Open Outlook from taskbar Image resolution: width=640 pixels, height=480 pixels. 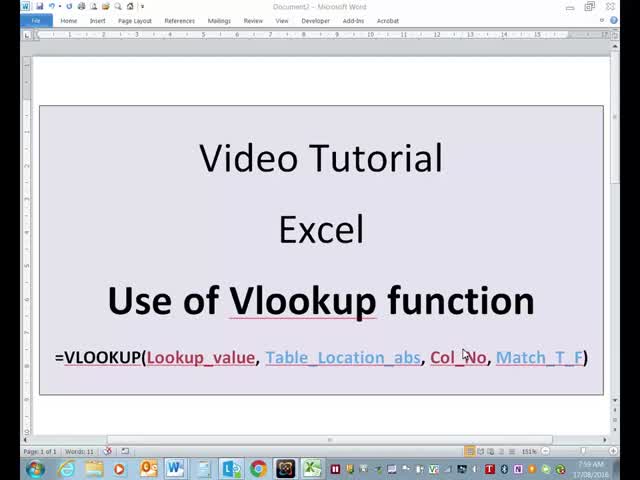coord(148,469)
